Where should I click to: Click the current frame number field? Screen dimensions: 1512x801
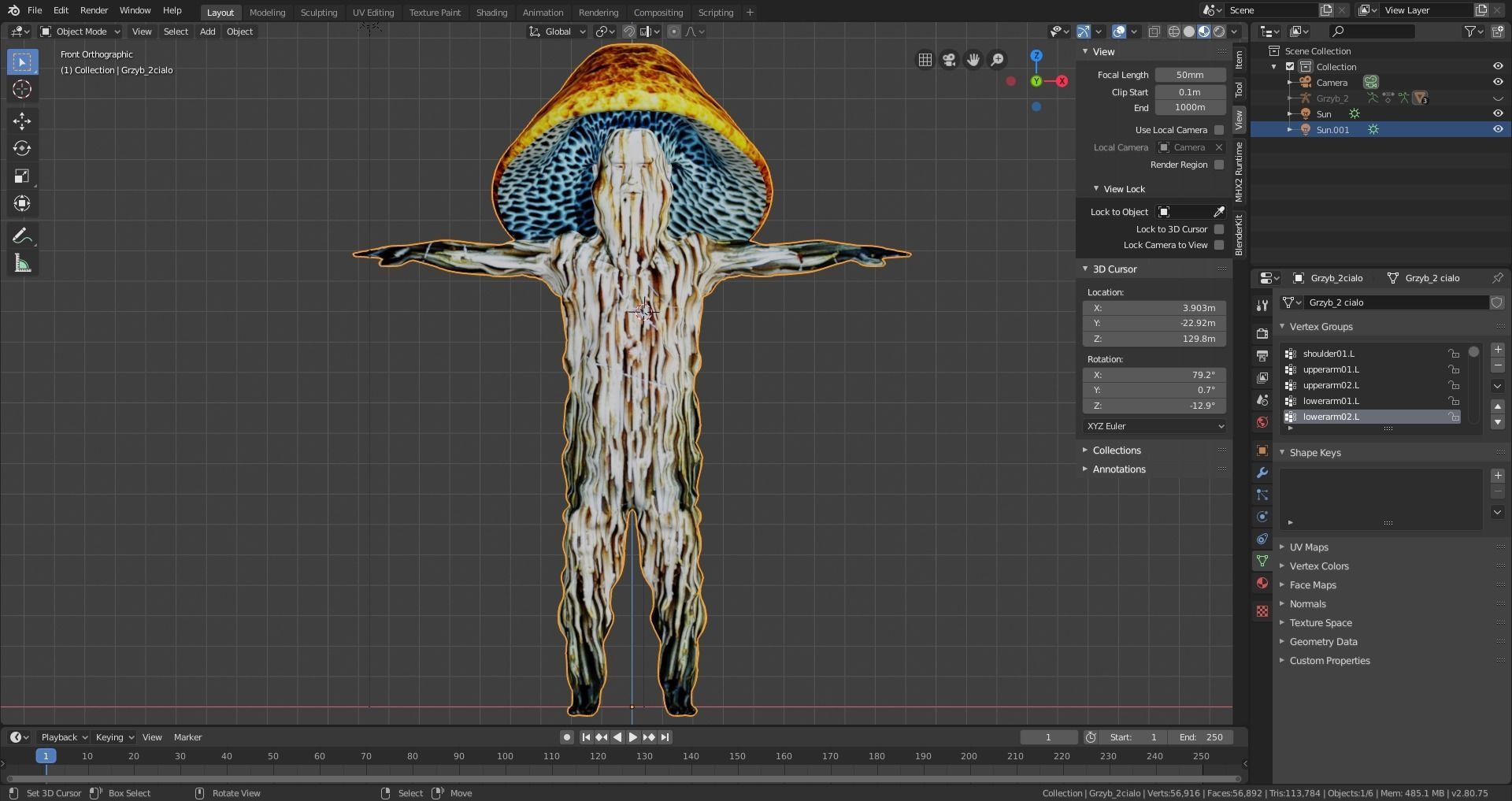click(x=1048, y=737)
